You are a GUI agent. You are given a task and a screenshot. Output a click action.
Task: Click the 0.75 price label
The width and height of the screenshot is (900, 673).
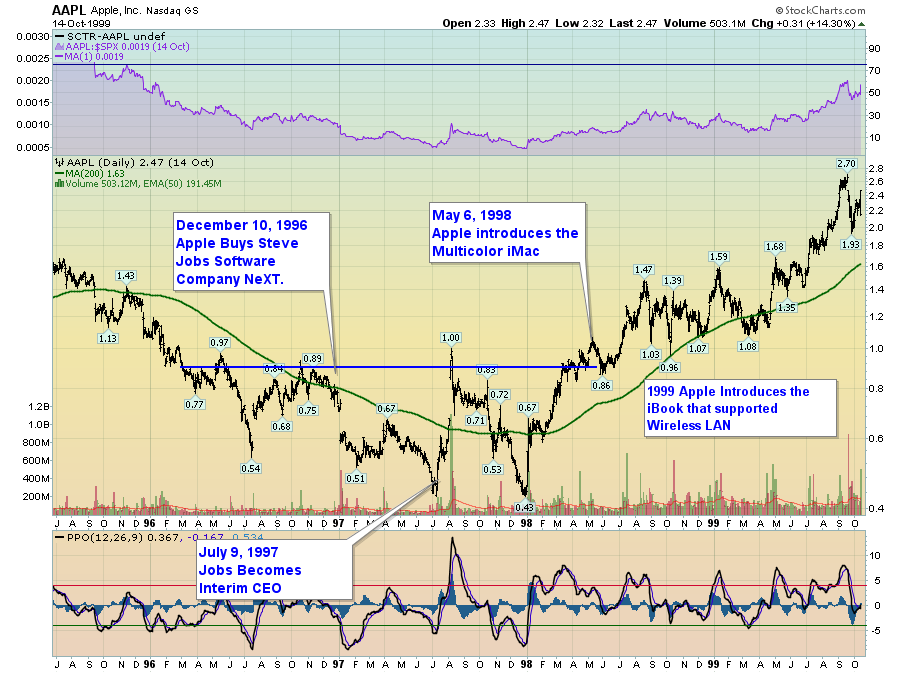307,410
